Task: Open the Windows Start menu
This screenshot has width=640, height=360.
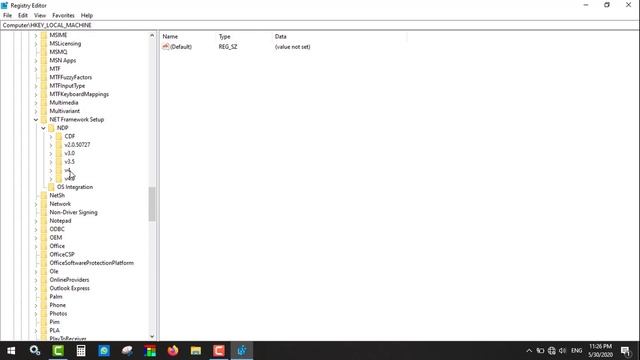Action: pos(11,351)
